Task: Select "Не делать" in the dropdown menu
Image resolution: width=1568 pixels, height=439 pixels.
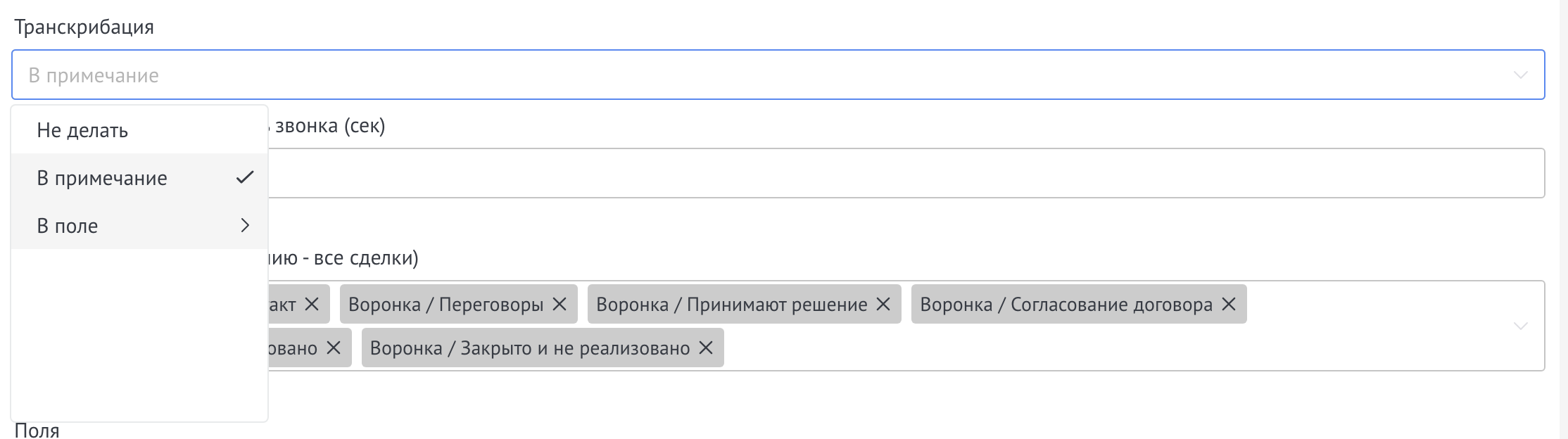Action: click(84, 130)
